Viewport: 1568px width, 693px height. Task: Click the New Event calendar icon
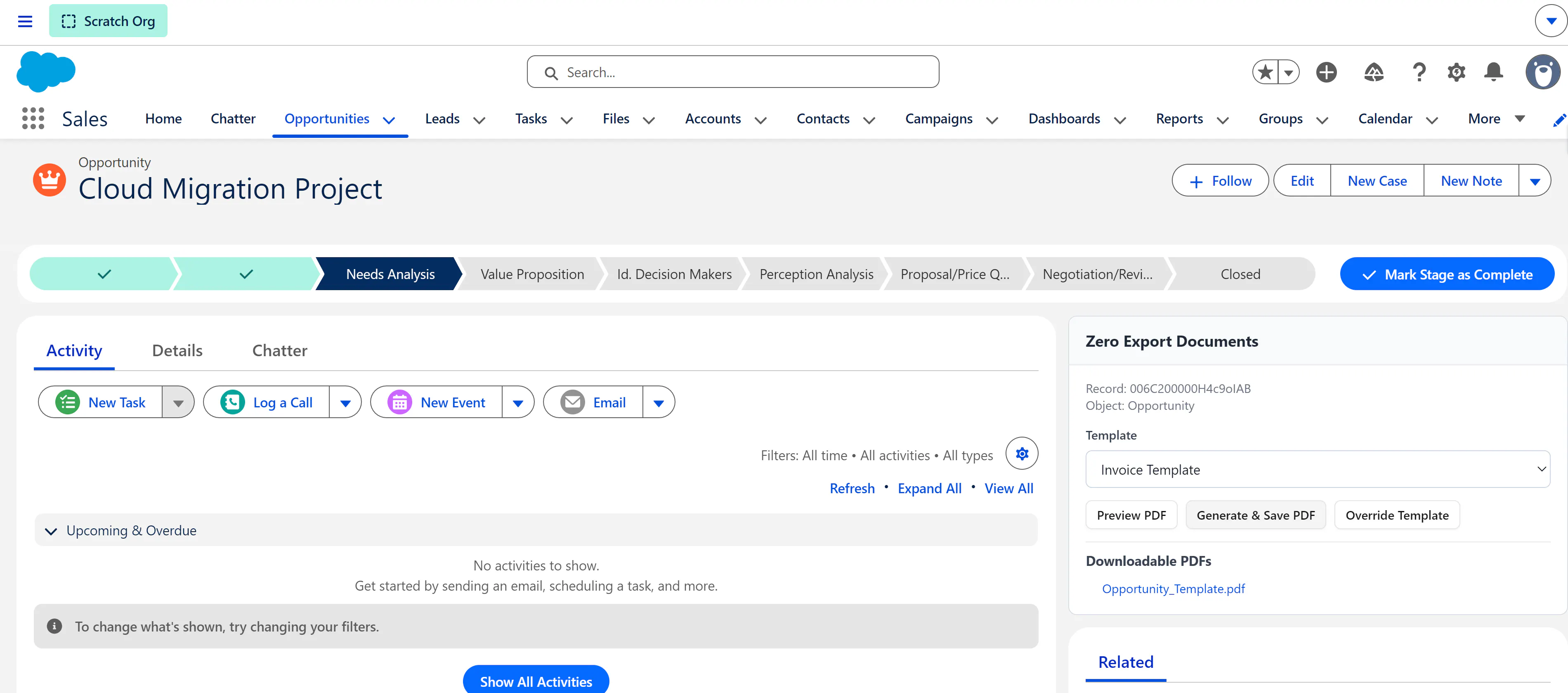(x=399, y=402)
